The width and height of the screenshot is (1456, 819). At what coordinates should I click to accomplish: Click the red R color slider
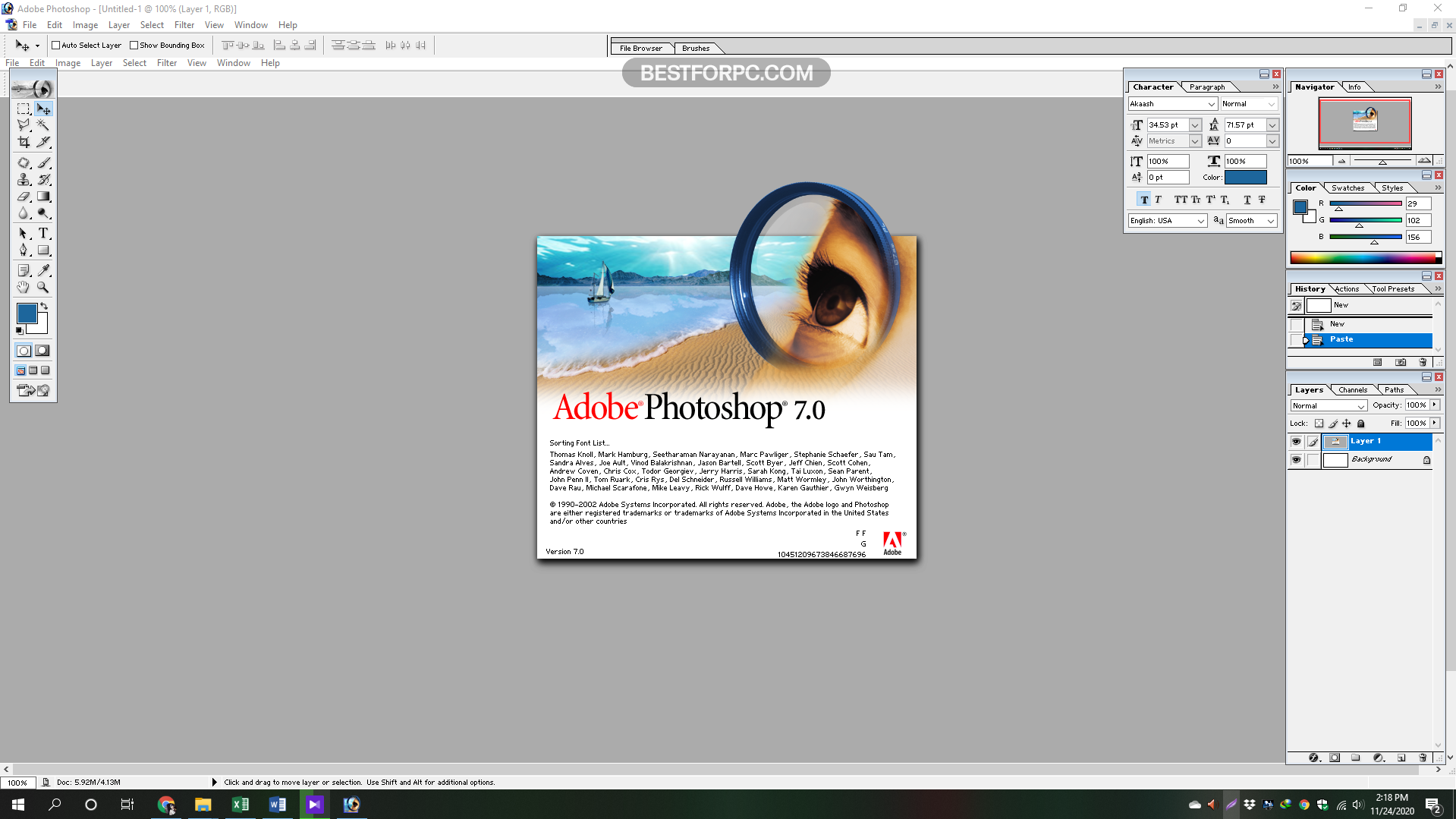(x=1365, y=204)
